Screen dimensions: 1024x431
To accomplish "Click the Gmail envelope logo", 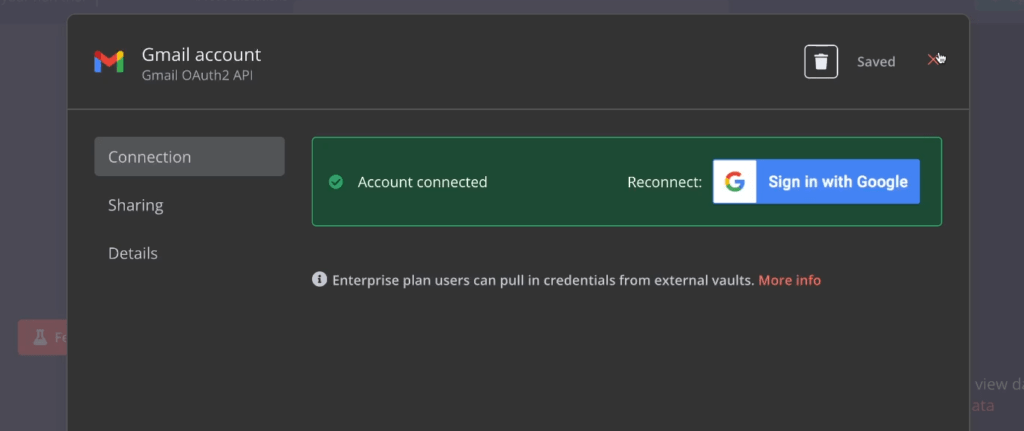I will click(109, 62).
